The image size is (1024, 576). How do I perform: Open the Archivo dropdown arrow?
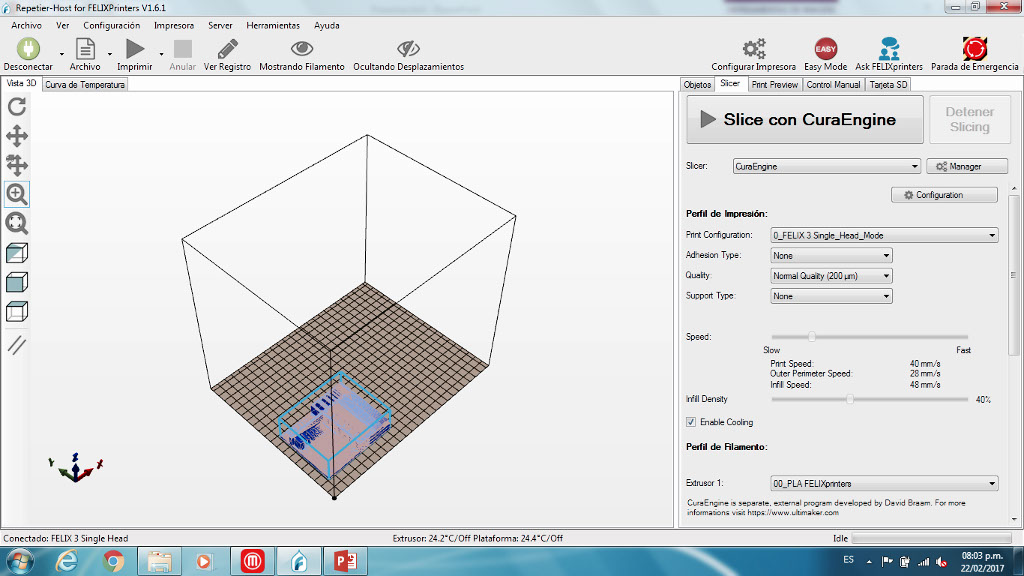coord(110,54)
